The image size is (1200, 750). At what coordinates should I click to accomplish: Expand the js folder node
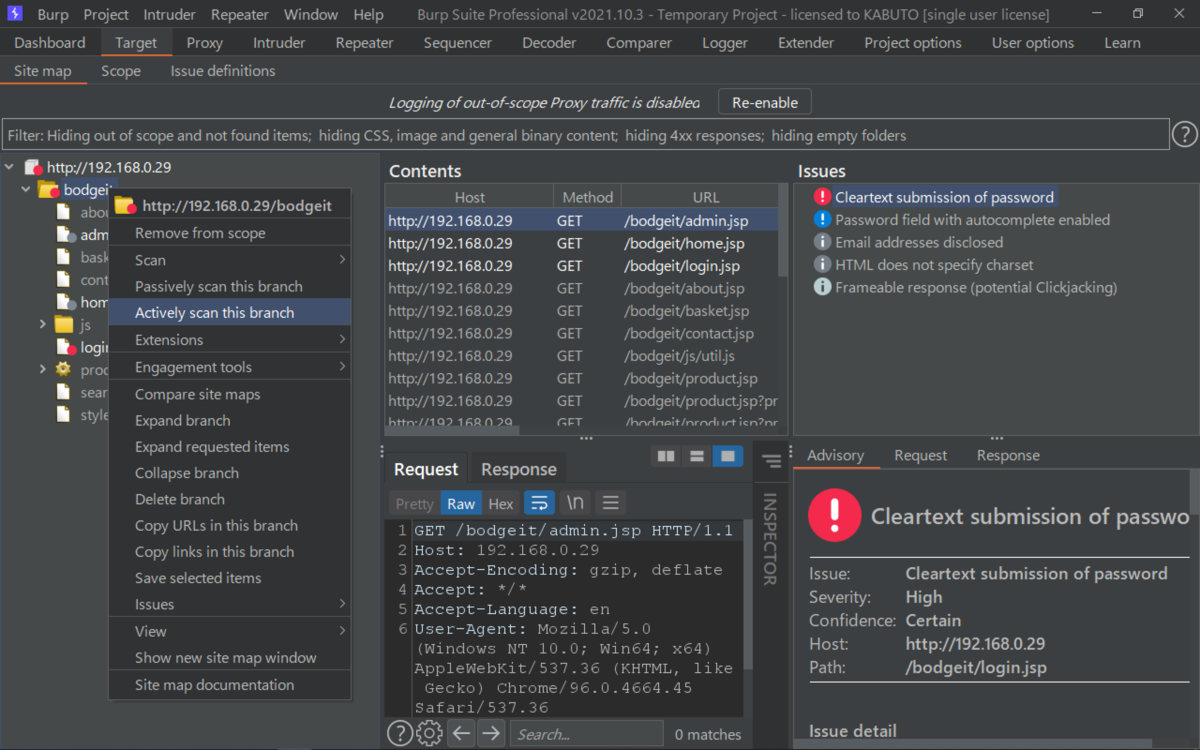[x=42, y=324]
